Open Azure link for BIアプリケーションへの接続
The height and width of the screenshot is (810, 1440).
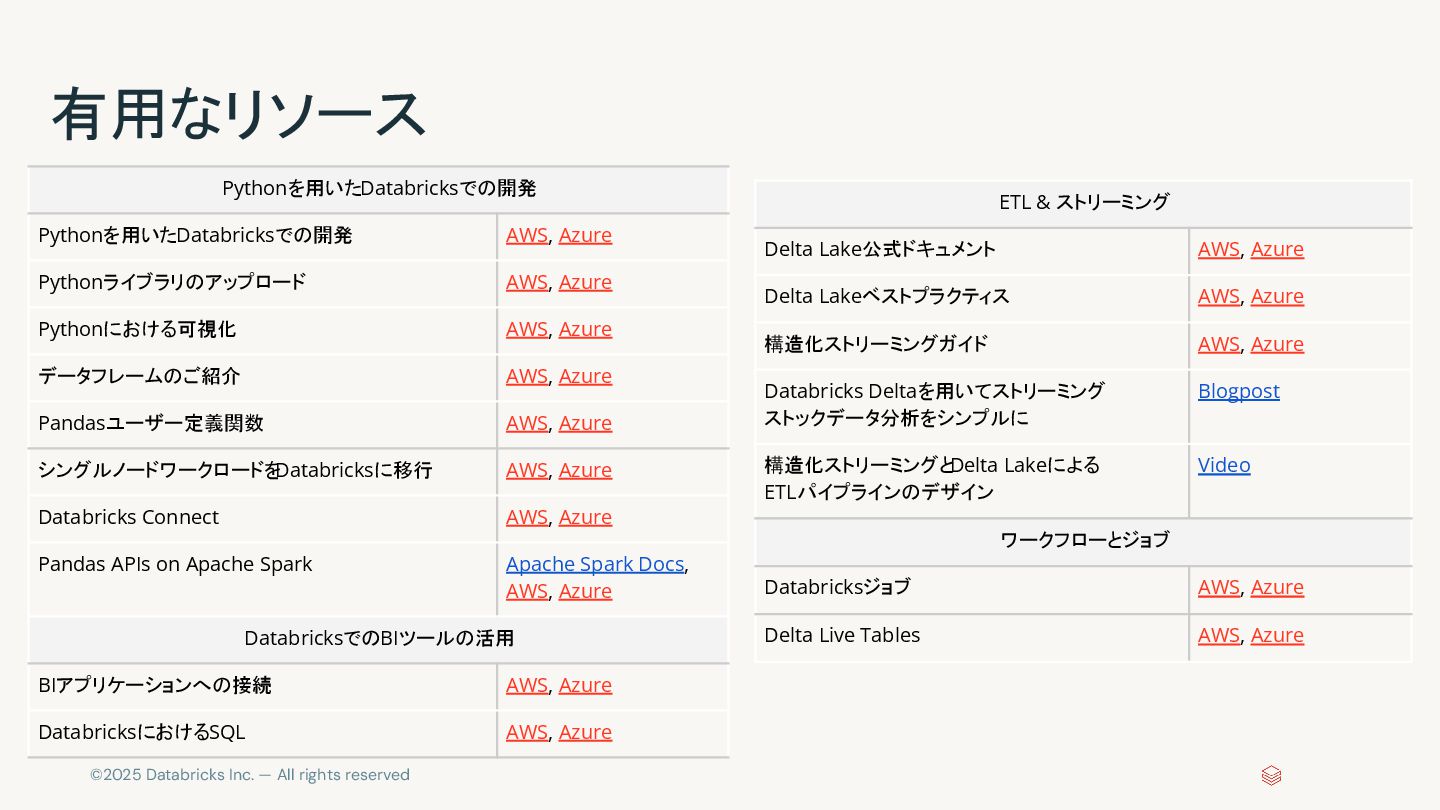[x=585, y=685]
